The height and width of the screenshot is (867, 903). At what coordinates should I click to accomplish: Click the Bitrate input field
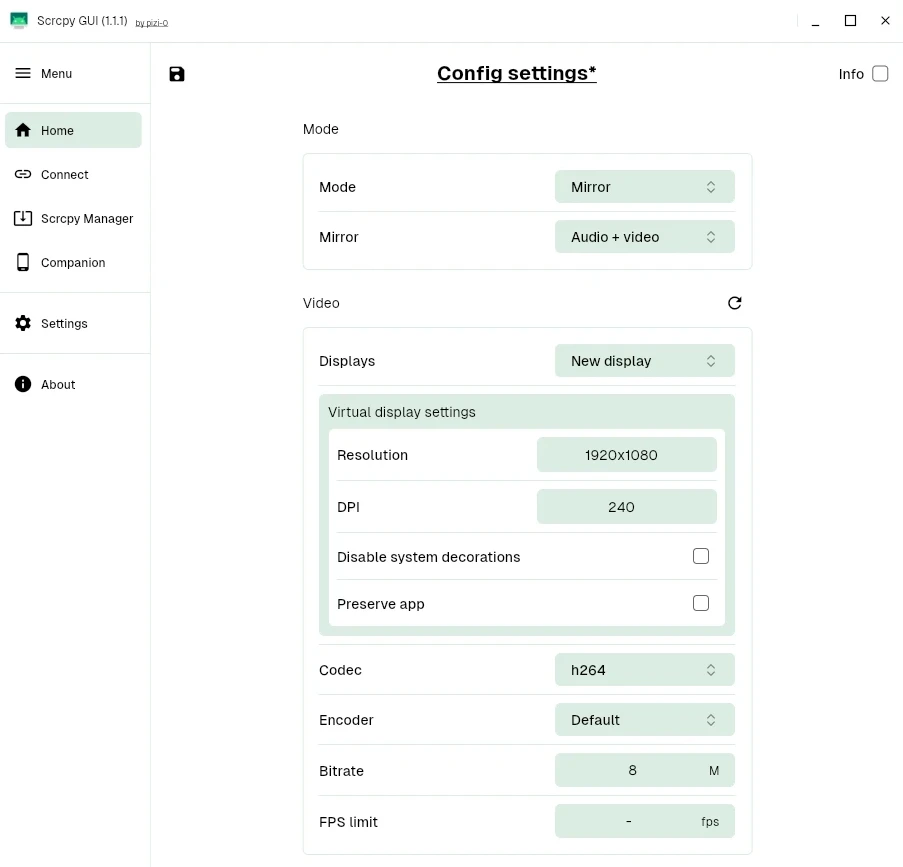[632, 771]
